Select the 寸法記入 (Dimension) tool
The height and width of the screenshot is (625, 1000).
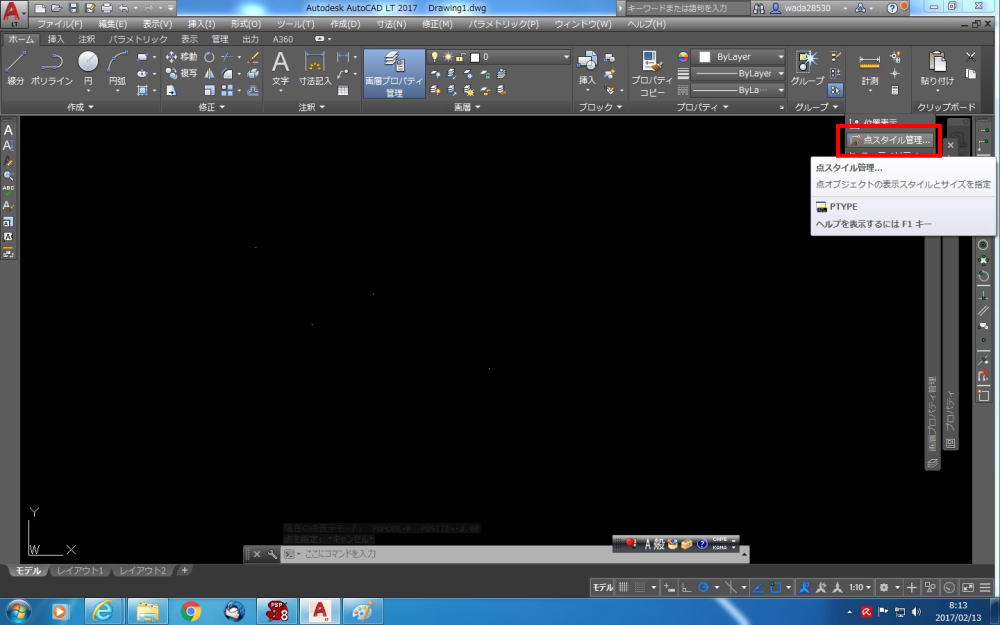(315, 68)
